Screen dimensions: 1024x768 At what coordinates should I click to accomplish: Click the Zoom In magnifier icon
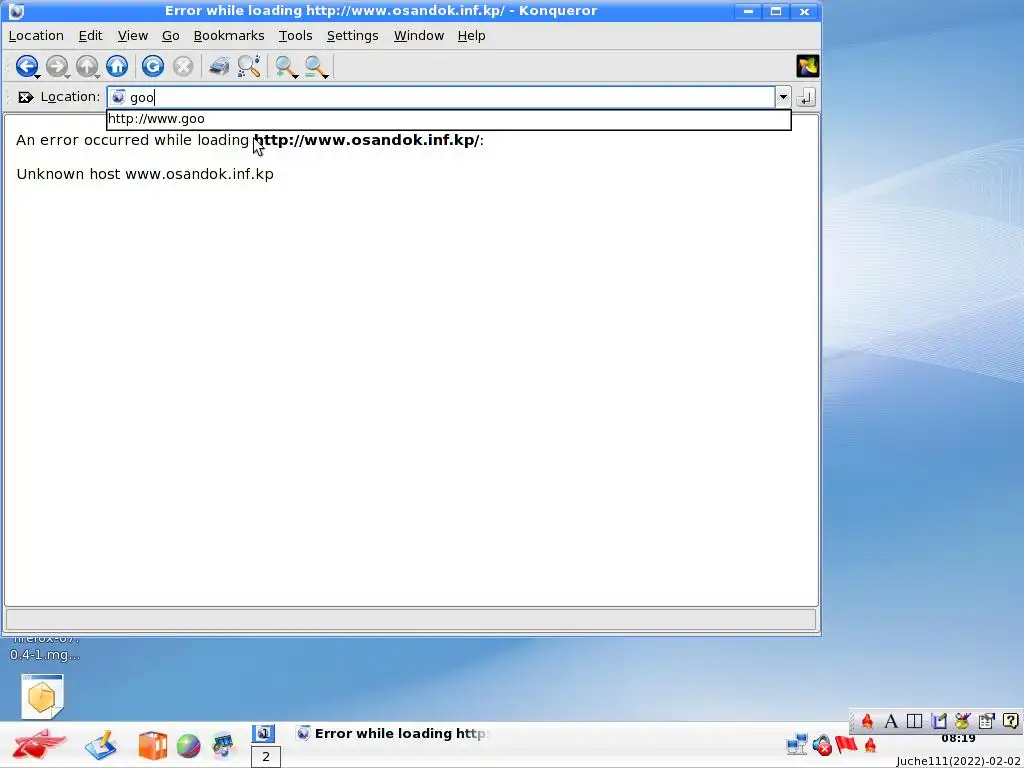(x=284, y=65)
